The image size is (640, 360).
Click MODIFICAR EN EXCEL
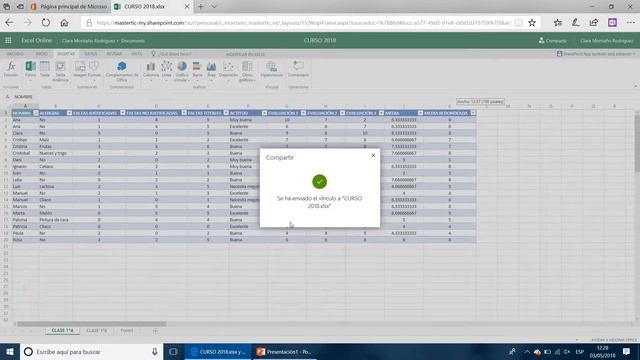[245, 54]
